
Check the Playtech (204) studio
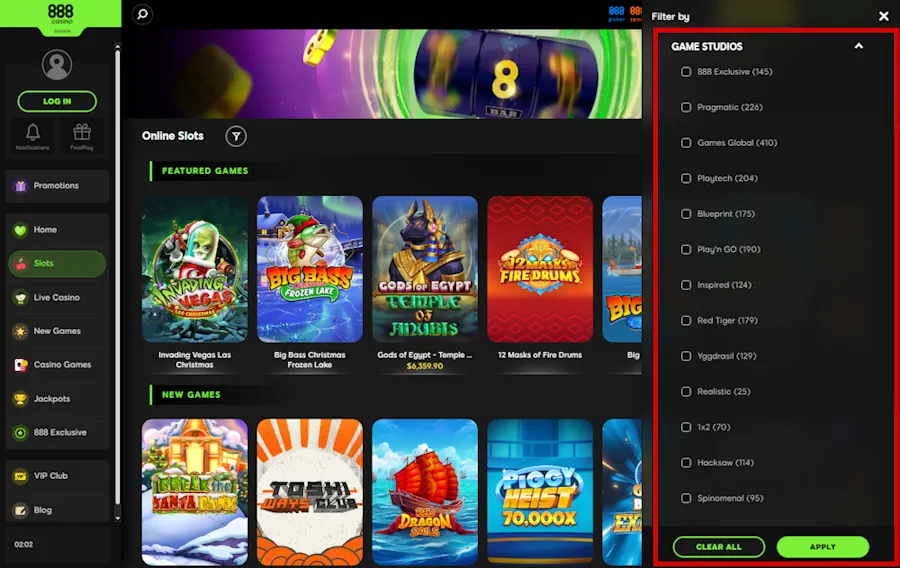686,178
